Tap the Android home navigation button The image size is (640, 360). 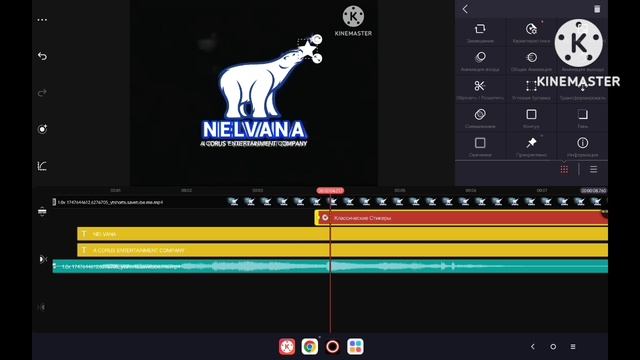pyautogui.click(x=553, y=347)
